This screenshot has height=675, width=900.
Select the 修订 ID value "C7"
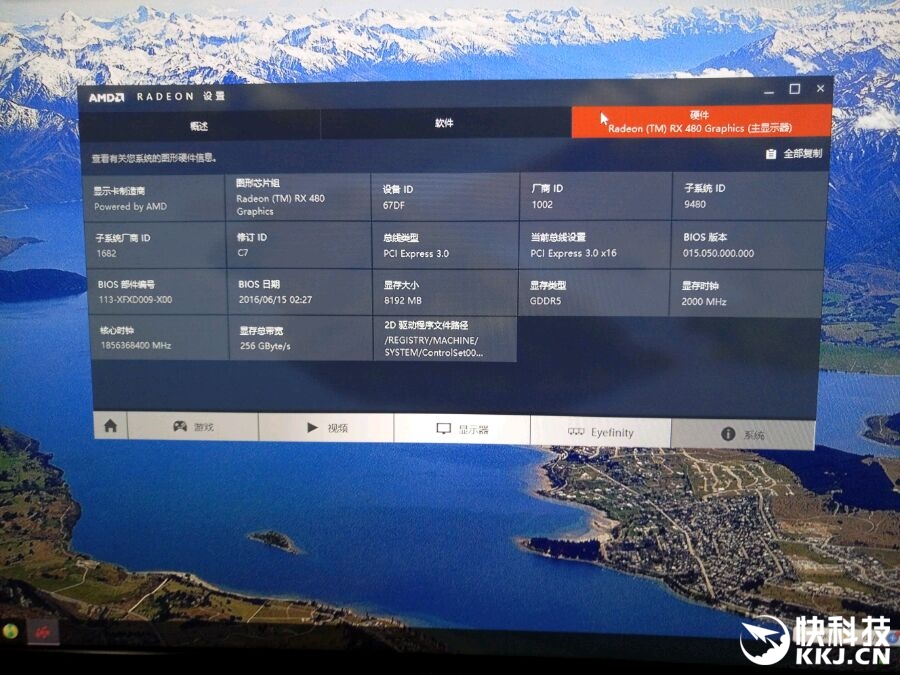pos(243,253)
